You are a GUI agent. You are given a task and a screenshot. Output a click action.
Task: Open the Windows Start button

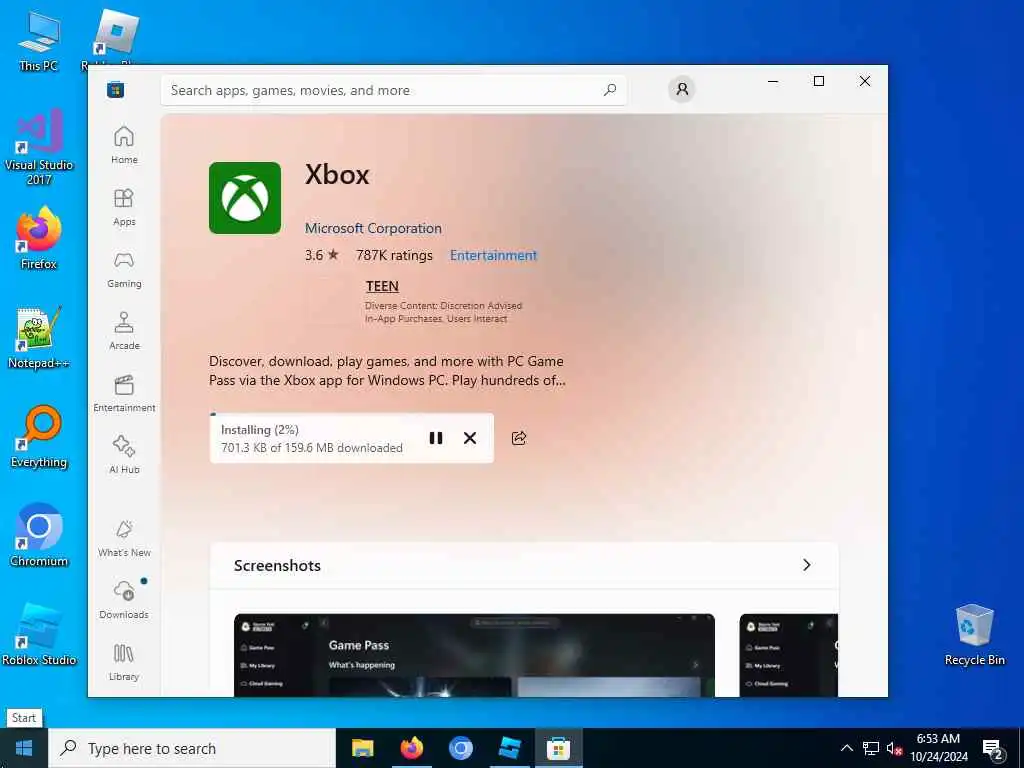point(24,748)
